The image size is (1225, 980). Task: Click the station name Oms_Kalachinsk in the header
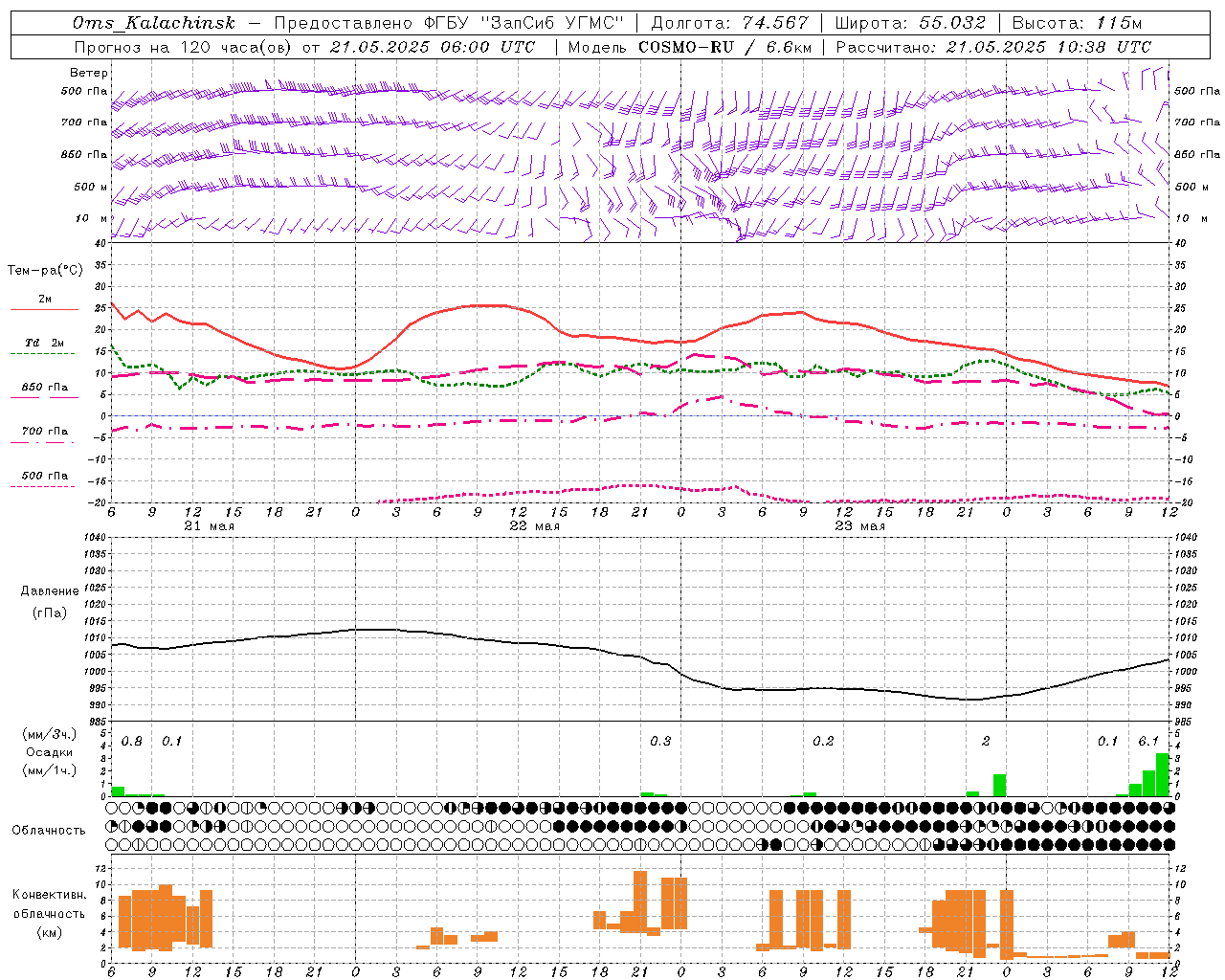[x=154, y=23]
